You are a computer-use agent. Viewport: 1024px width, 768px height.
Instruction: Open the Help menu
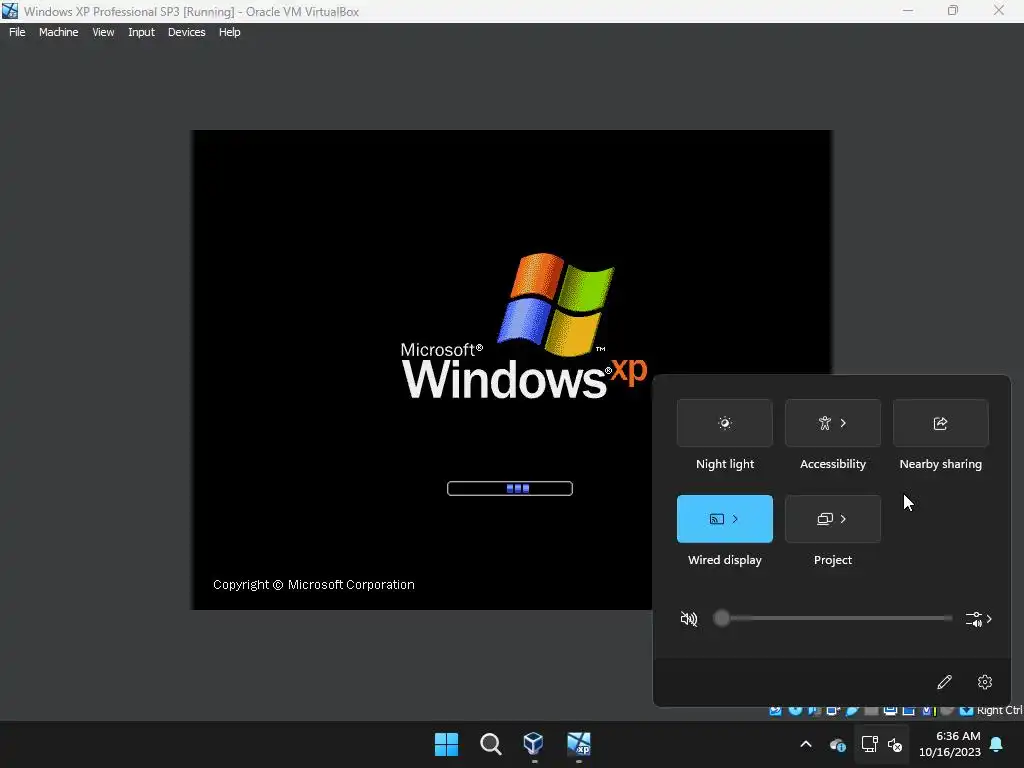point(229,32)
